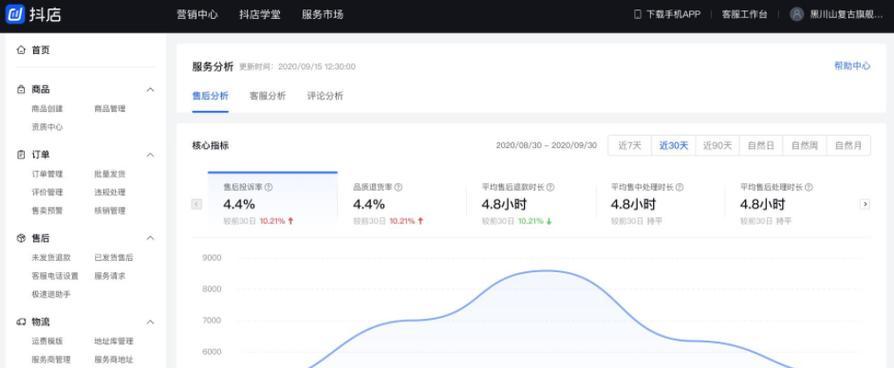
Task: Collapse the 订单 sidebar section
Action: [x=151, y=155]
